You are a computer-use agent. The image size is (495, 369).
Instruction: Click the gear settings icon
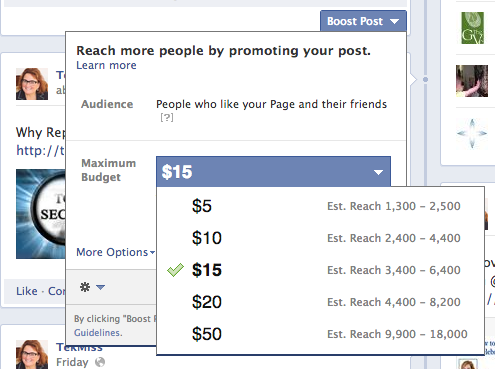pyautogui.click(x=85, y=287)
